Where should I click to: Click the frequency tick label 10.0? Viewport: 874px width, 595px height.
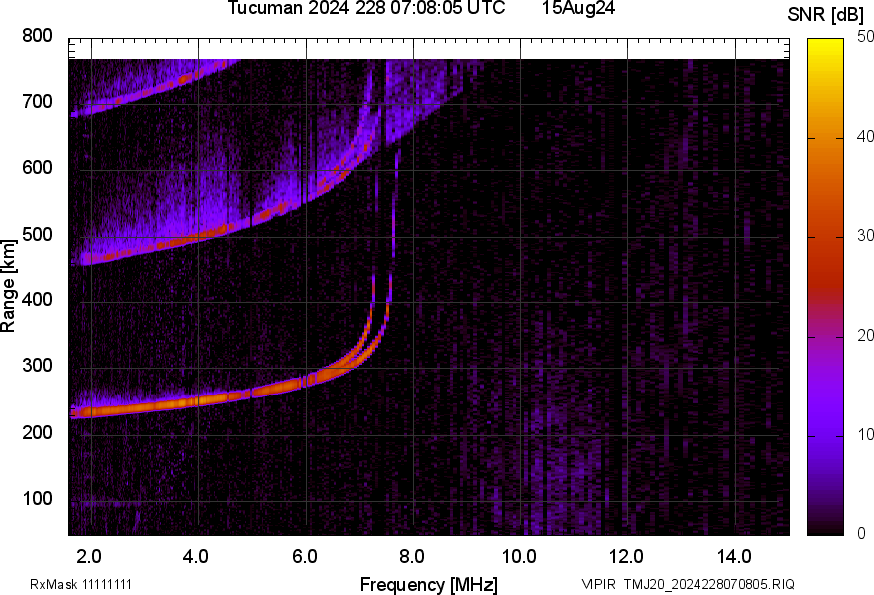click(x=519, y=556)
